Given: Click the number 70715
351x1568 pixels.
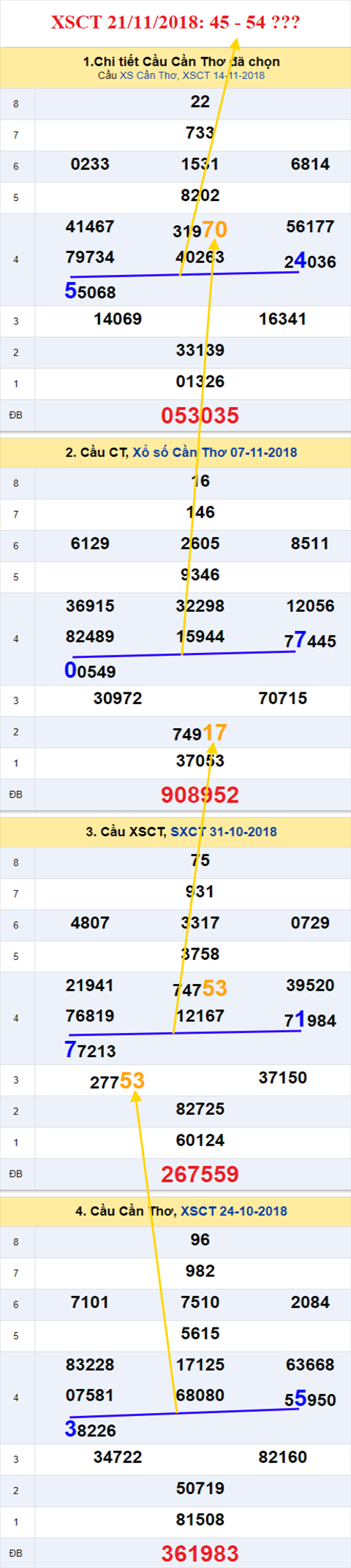Looking at the screenshot, I should (x=283, y=699).
